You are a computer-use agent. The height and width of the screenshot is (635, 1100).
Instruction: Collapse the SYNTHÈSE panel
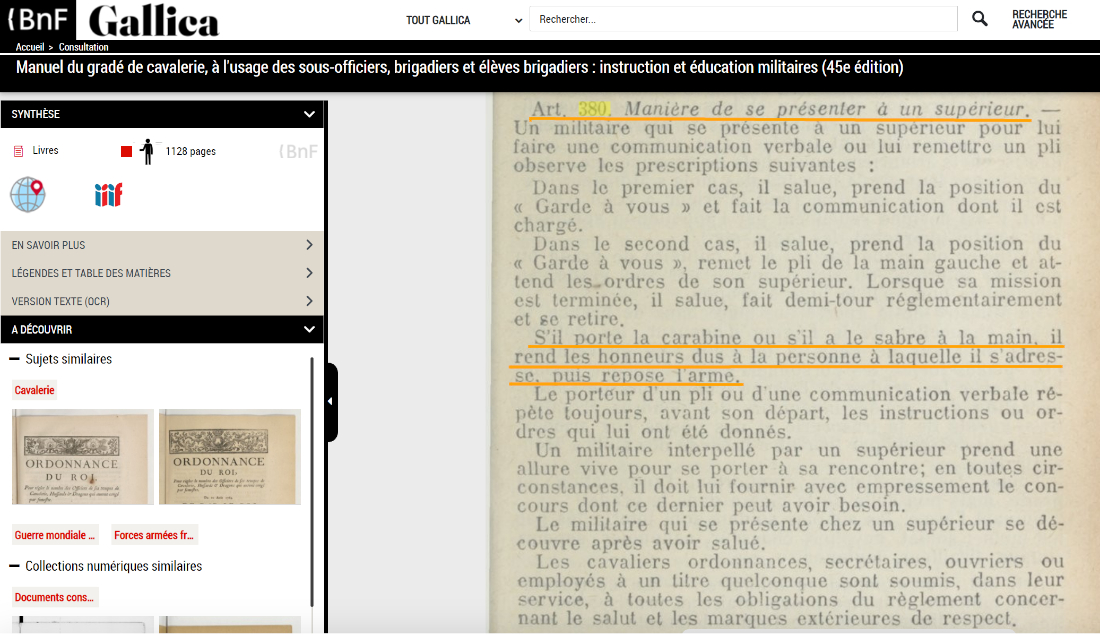coord(309,115)
